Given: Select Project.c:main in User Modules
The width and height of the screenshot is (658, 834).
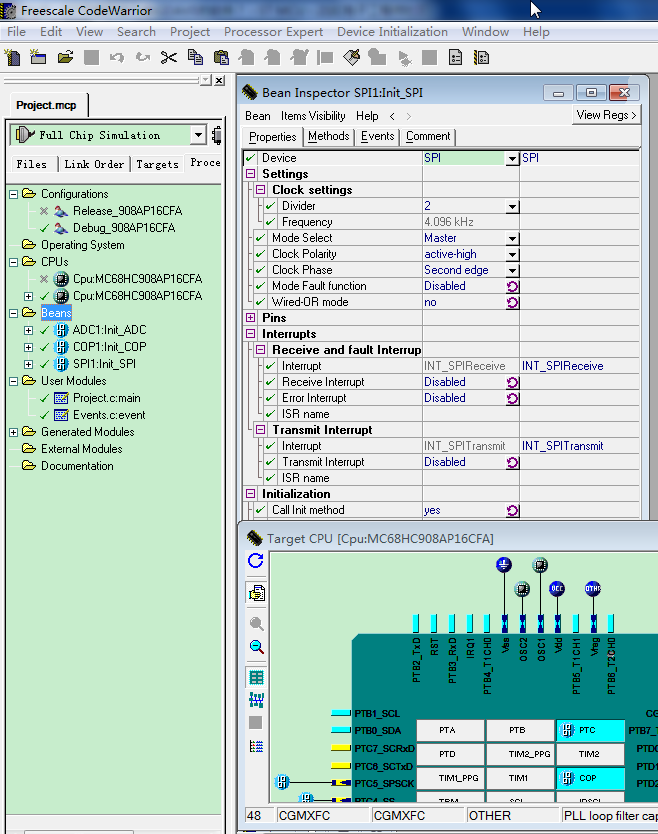Looking at the screenshot, I should point(107,398).
